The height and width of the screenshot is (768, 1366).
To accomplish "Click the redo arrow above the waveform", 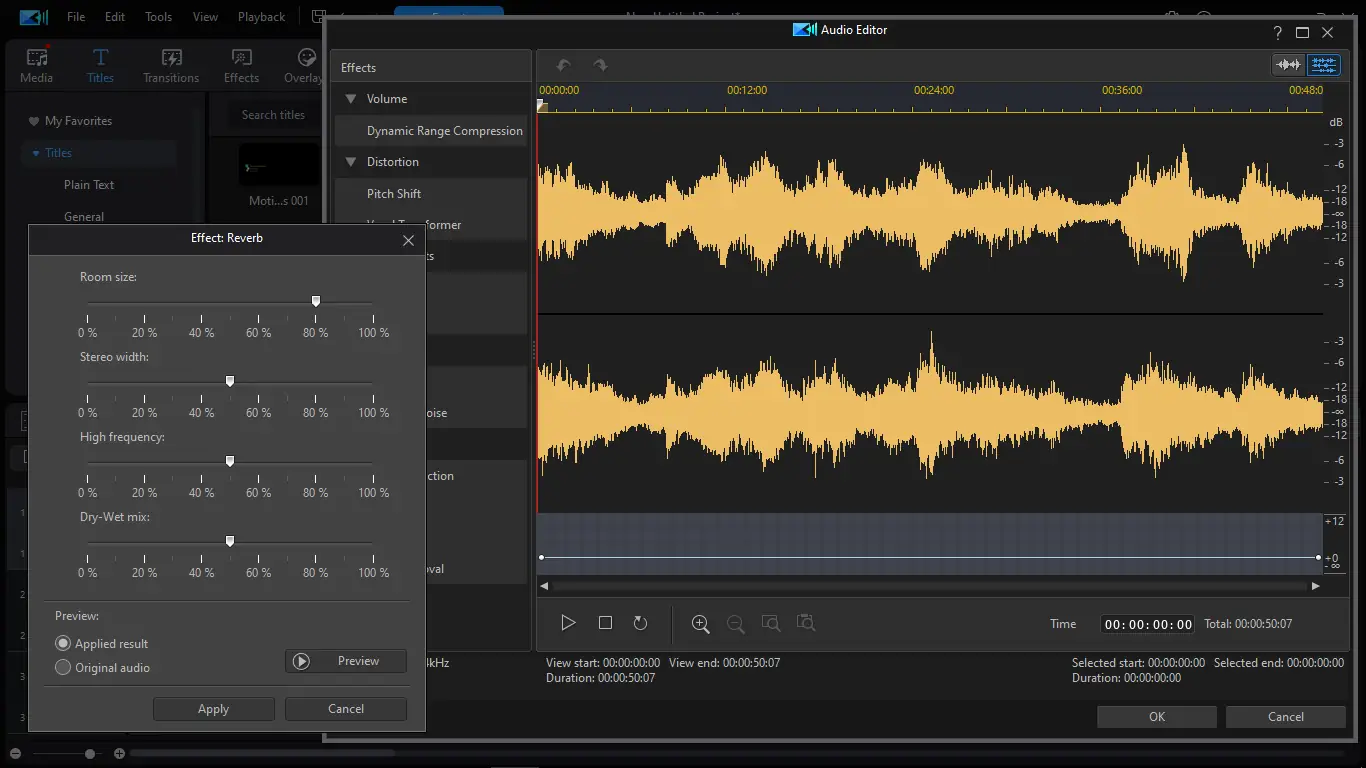I will [x=600, y=65].
